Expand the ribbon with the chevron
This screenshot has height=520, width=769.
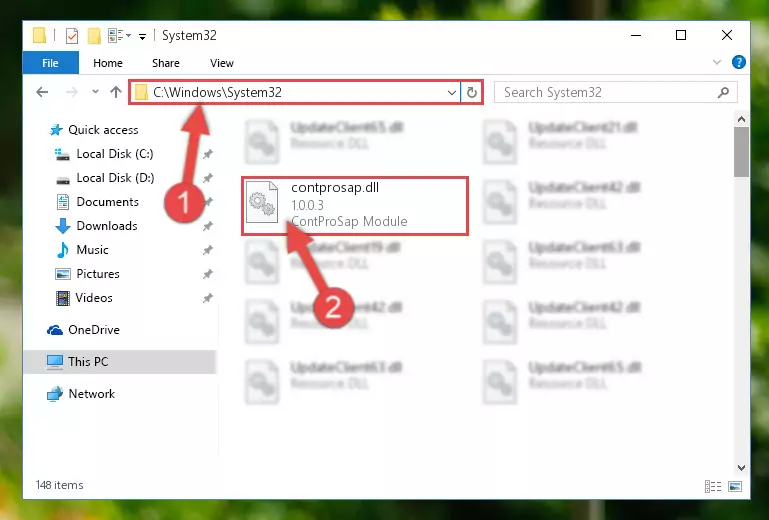click(x=717, y=62)
